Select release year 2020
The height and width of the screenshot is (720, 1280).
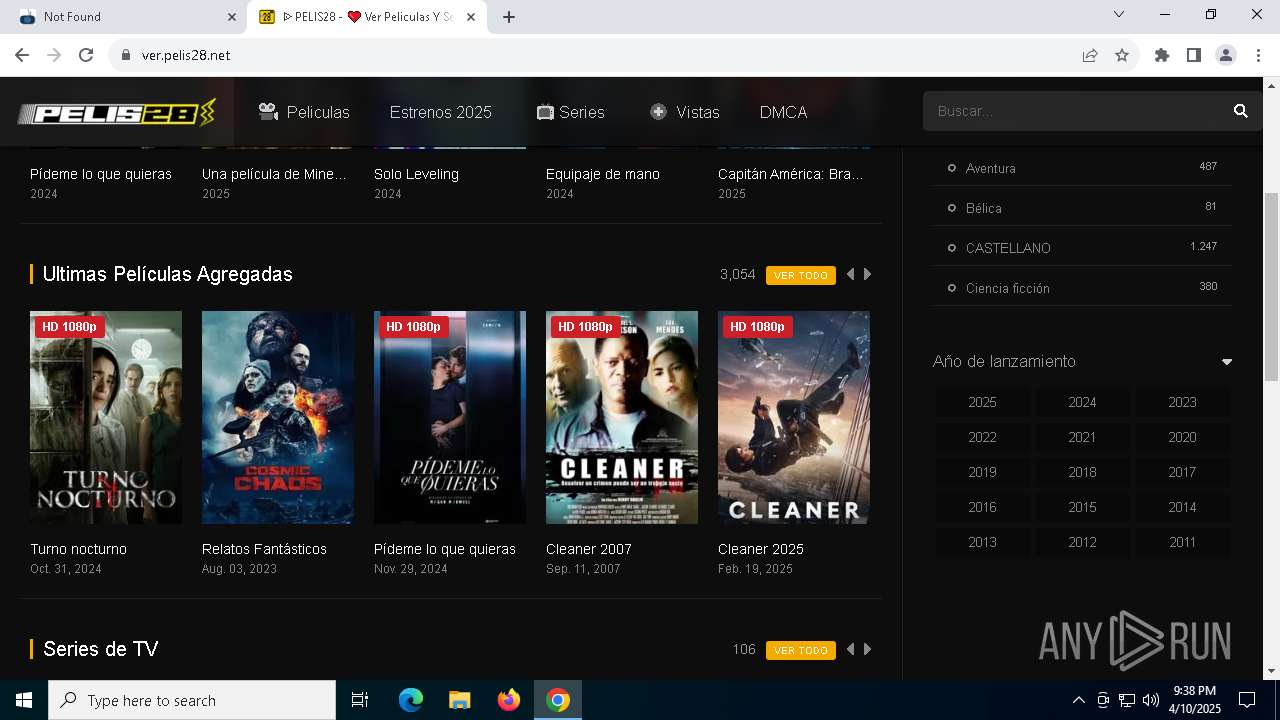[x=1182, y=437]
